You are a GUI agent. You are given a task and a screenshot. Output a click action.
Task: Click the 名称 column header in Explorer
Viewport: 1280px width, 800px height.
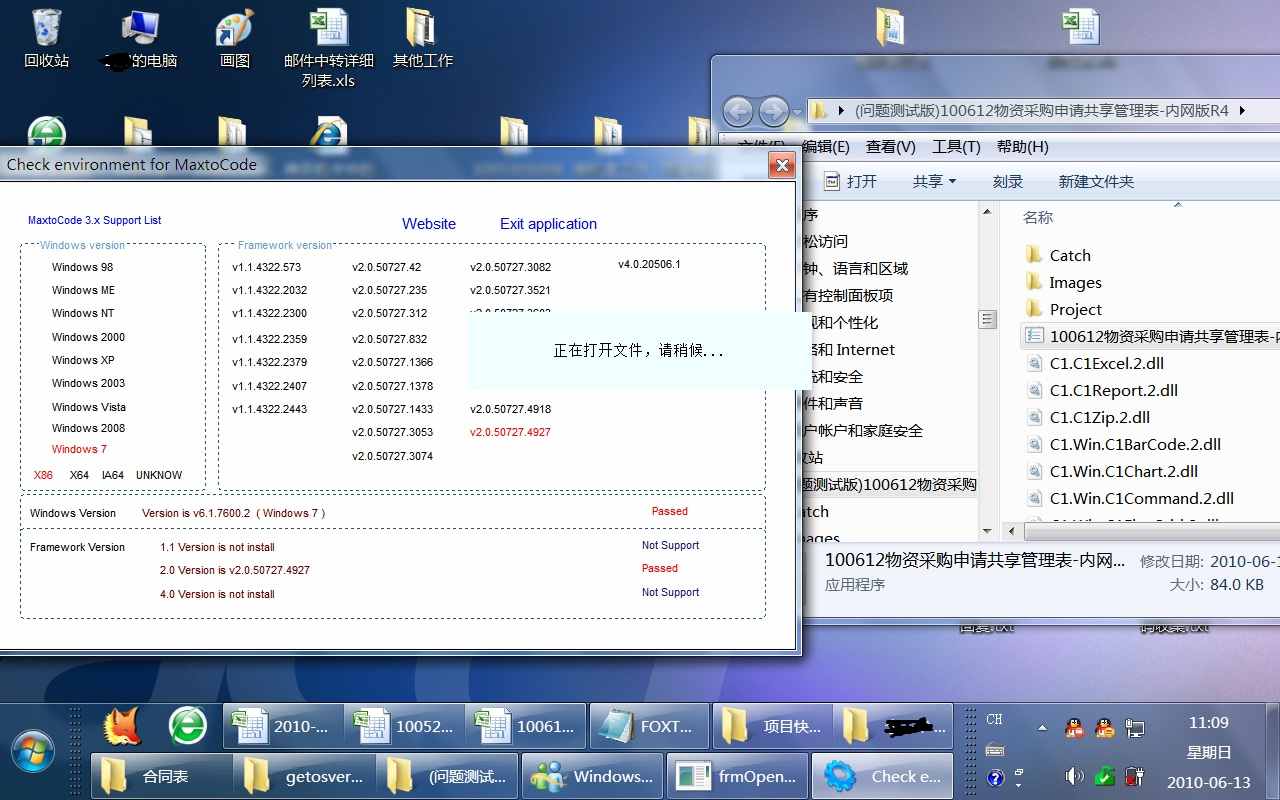(1038, 217)
